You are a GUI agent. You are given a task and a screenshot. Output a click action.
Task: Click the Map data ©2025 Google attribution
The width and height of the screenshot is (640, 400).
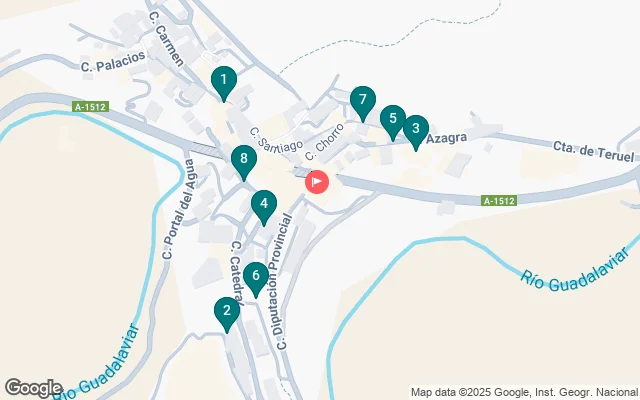tap(524, 393)
